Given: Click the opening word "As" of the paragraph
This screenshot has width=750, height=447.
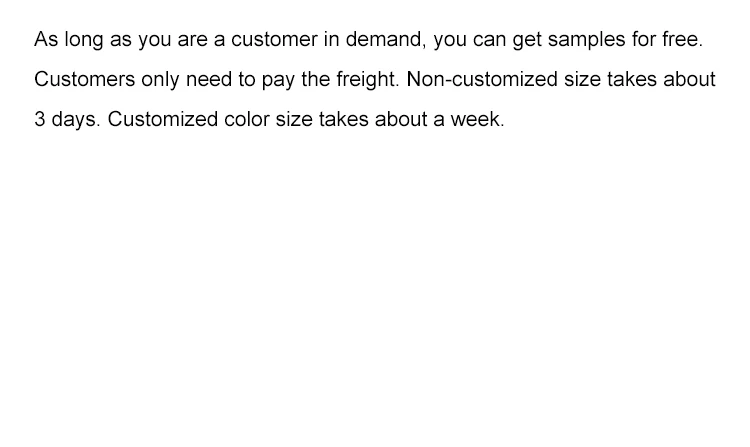Looking at the screenshot, I should click(46, 41).
